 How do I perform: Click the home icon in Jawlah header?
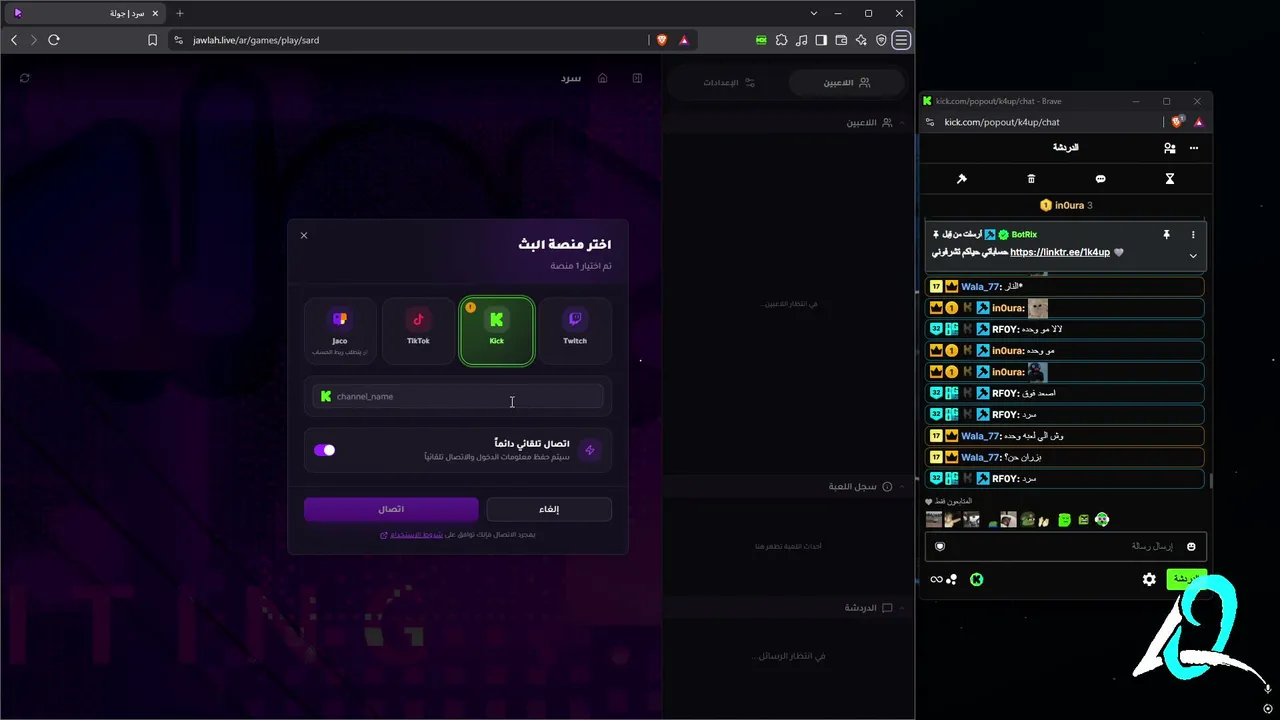(603, 78)
